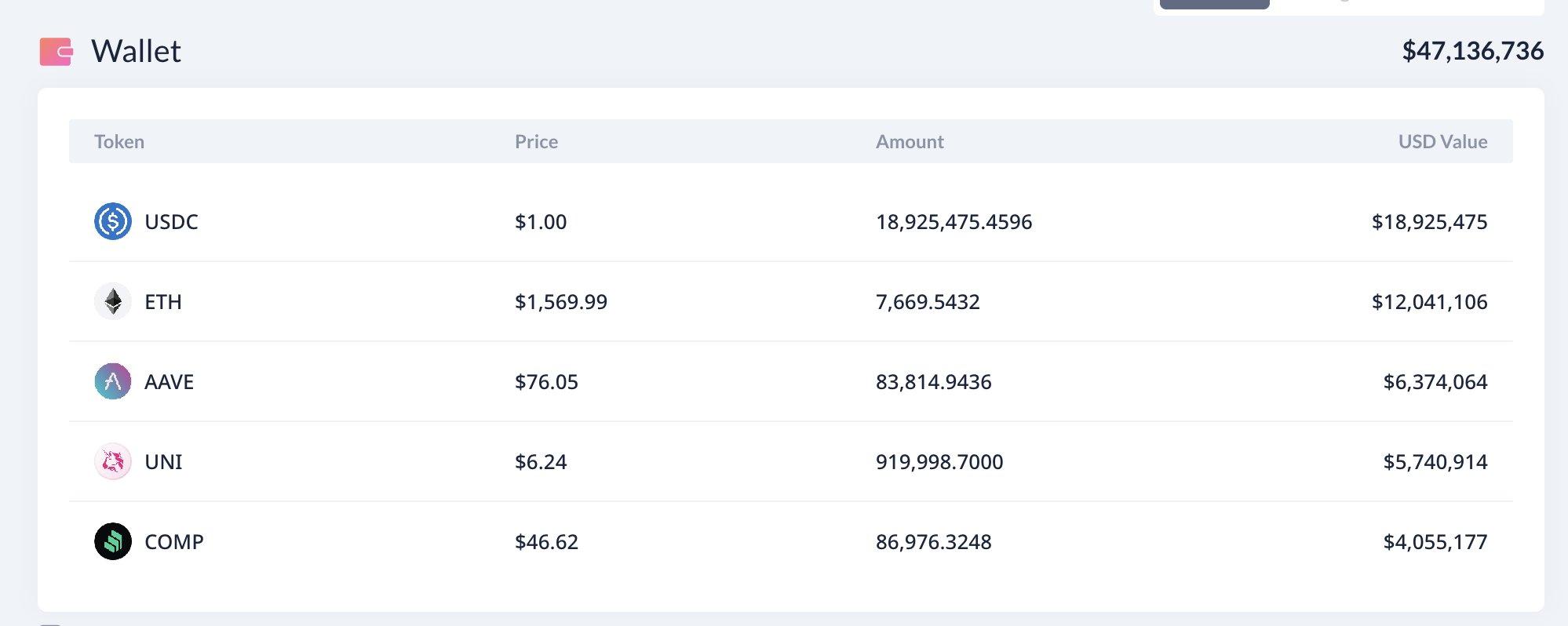Click the USDC amount 18,925,475.4596
Image resolution: width=1568 pixels, height=626 pixels.
954,222
